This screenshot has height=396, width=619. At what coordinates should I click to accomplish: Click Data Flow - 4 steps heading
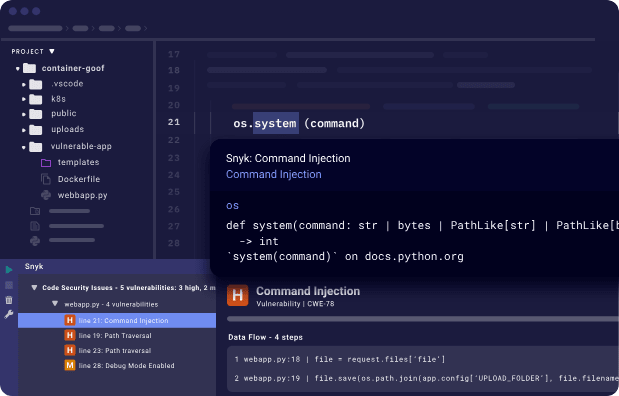(265, 337)
